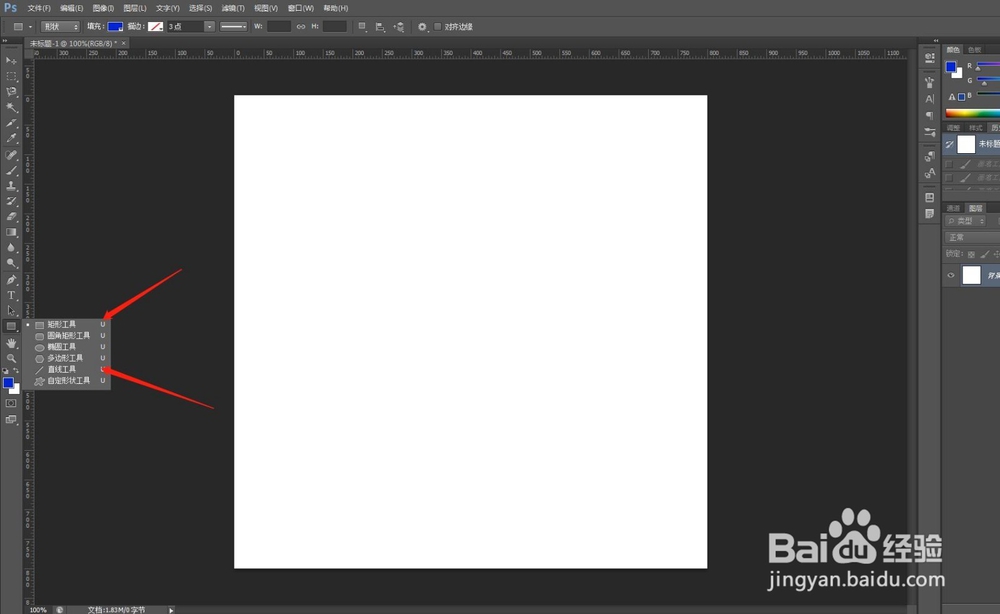The width and height of the screenshot is (1000, 614).
Task: Enable 对齐边缘 checkbox
Action: click(438, 27)
